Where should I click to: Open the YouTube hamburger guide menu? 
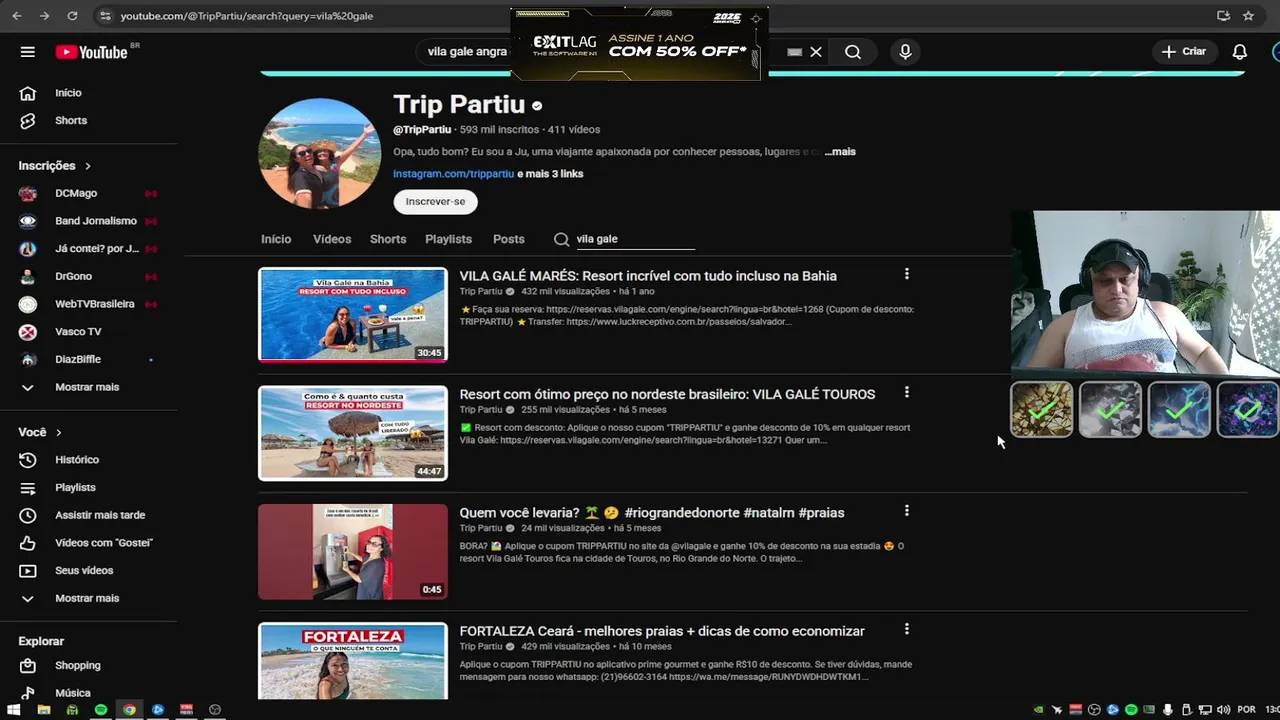coord(27,52)
